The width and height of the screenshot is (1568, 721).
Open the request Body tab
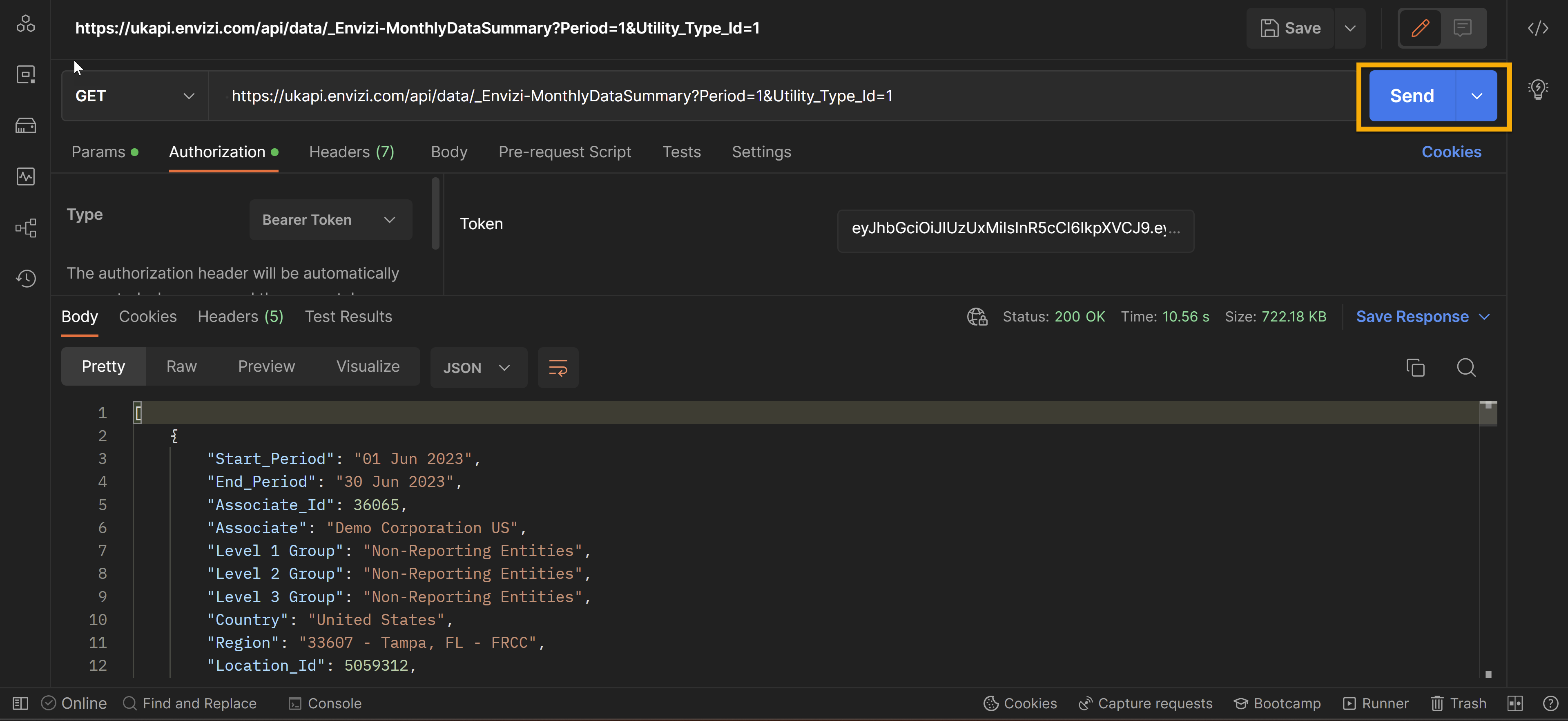(x=449, y=152)
